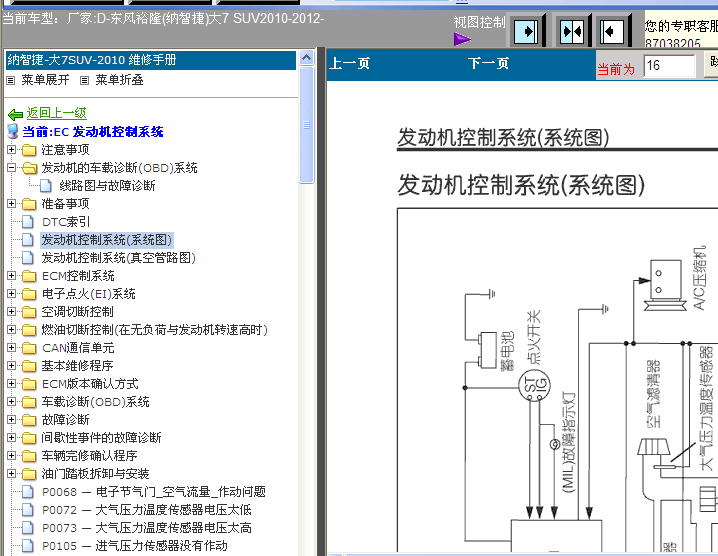This screenshot has width=718, height=556.
Task: Click the 菜单折叠 icon
Action: [x=84, y=81]
